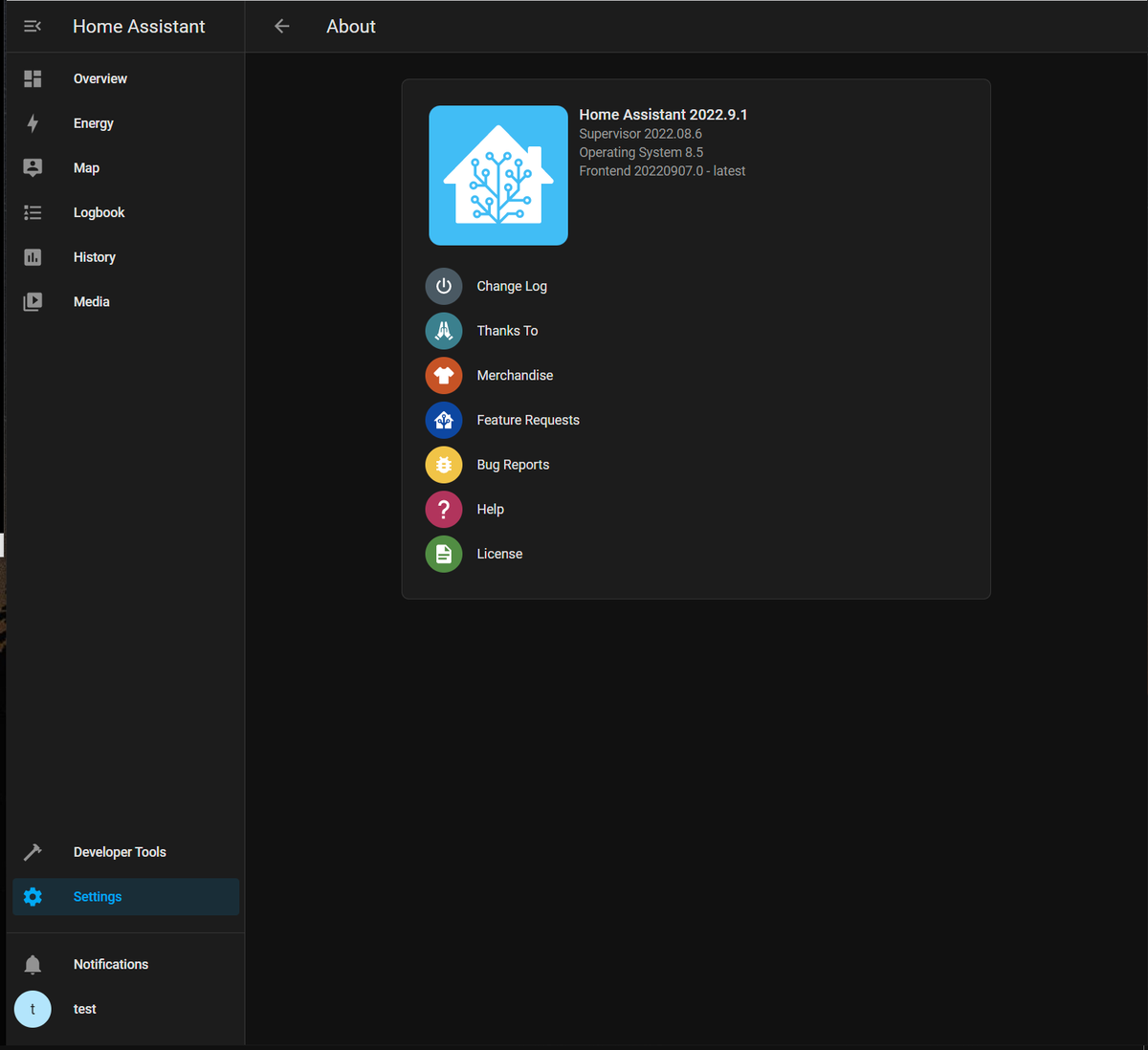Open the Feature Requests link
The width and height of the screenshot is (1148, 1050).
click(528, 420)
